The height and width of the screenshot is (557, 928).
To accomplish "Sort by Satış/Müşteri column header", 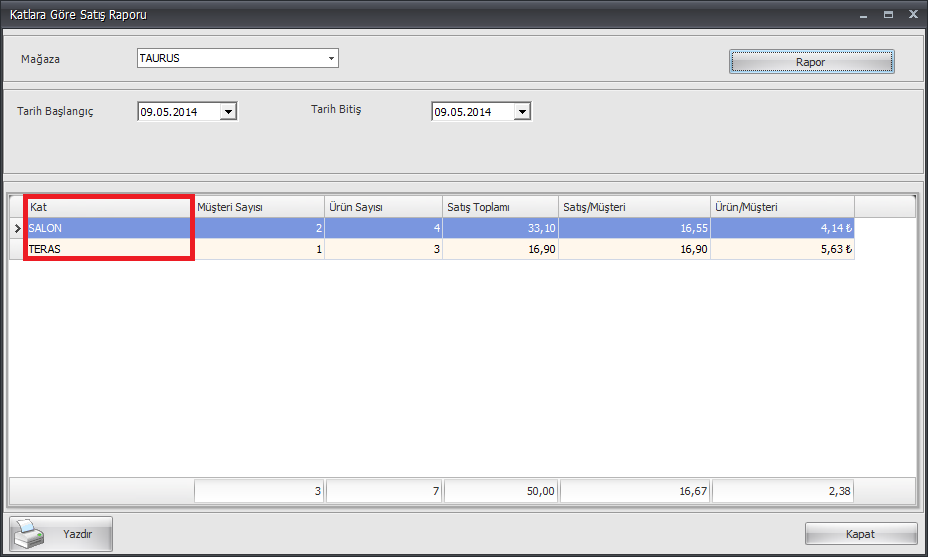I will point(634,207).
